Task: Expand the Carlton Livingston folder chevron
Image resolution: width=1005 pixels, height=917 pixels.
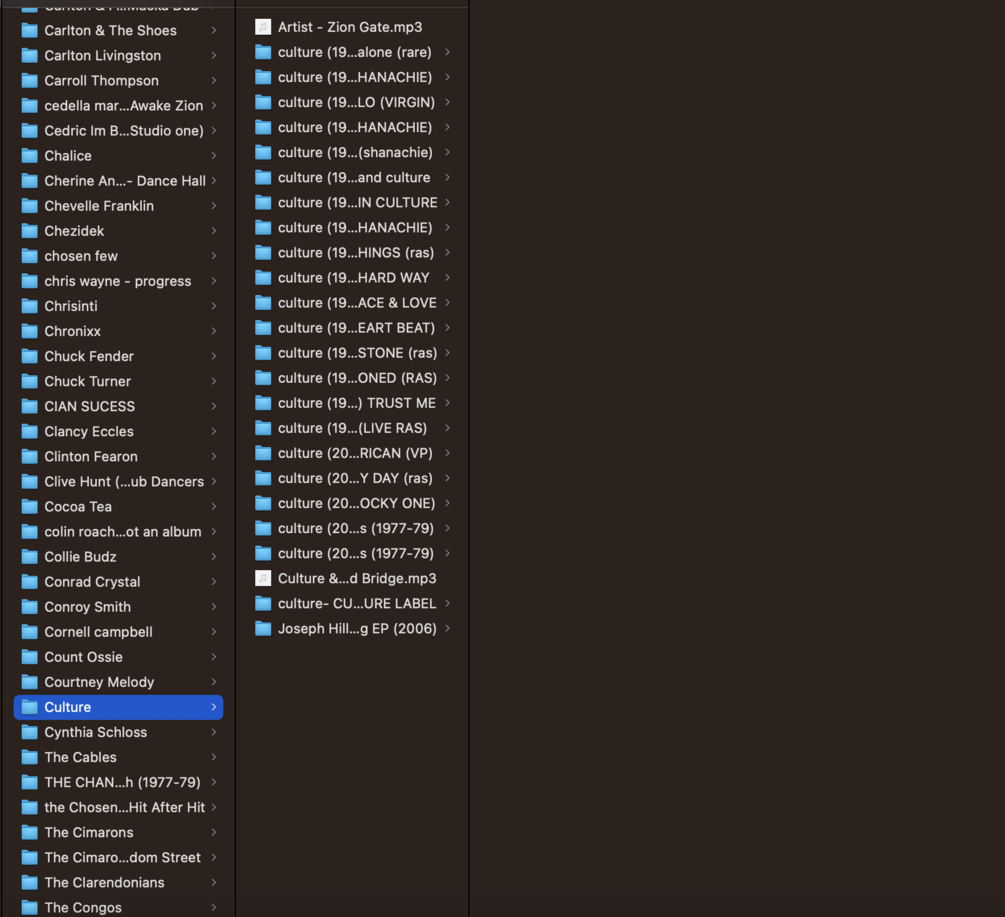Action: (x=213, y=56)
